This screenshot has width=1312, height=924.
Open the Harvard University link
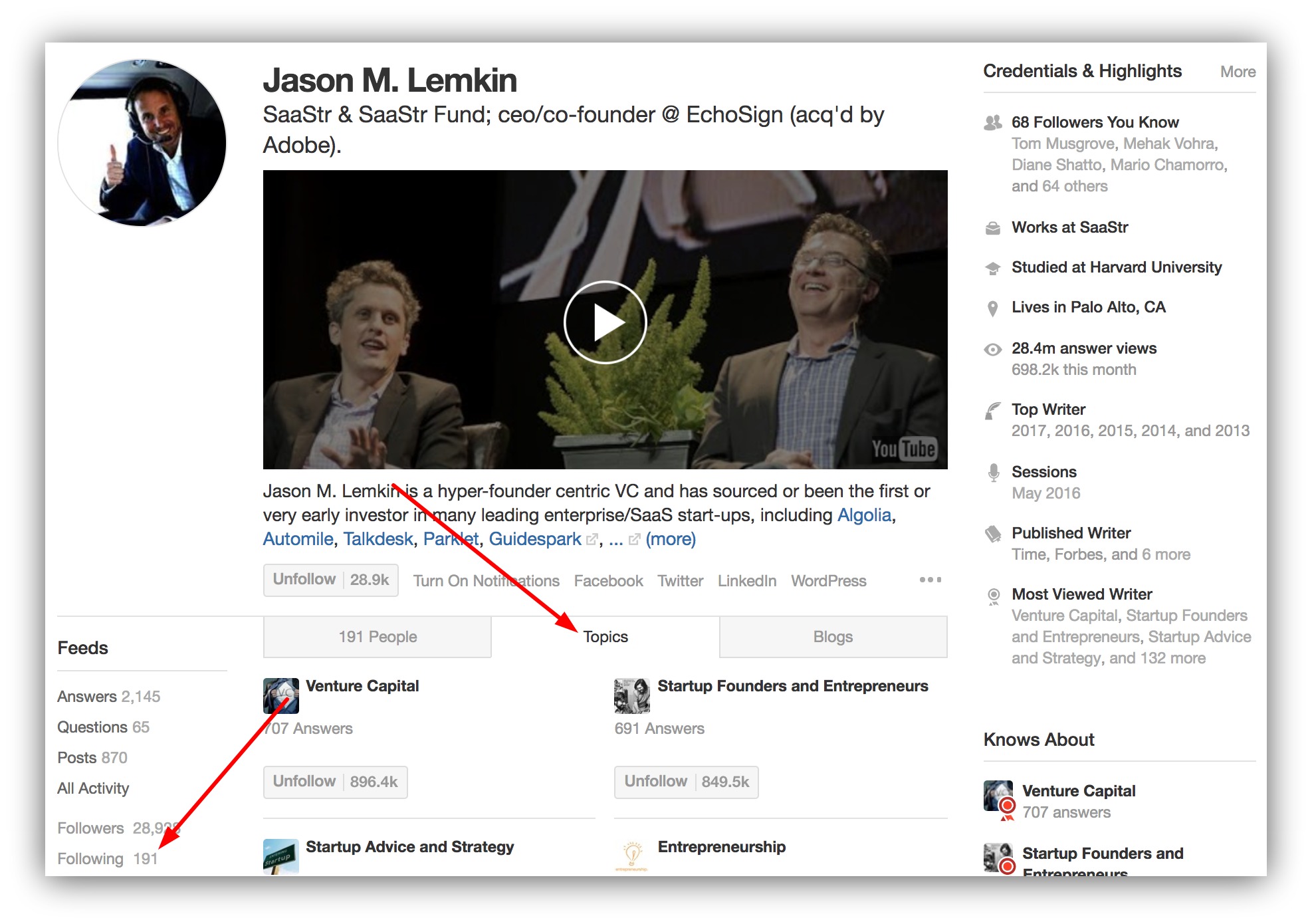point(1155,267)
